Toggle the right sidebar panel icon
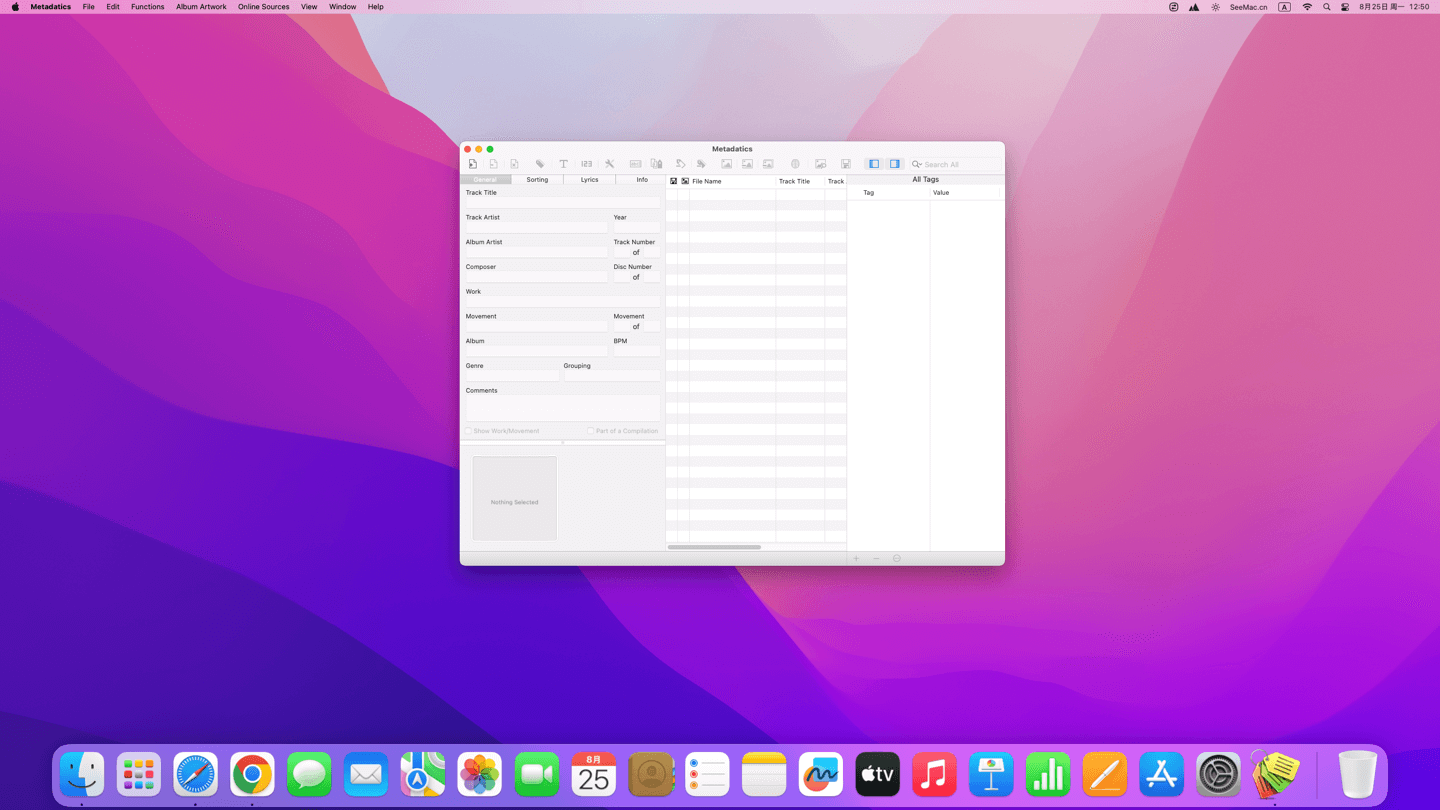Viewport: 1440px width, 810px height. click(x=895, y=164)
